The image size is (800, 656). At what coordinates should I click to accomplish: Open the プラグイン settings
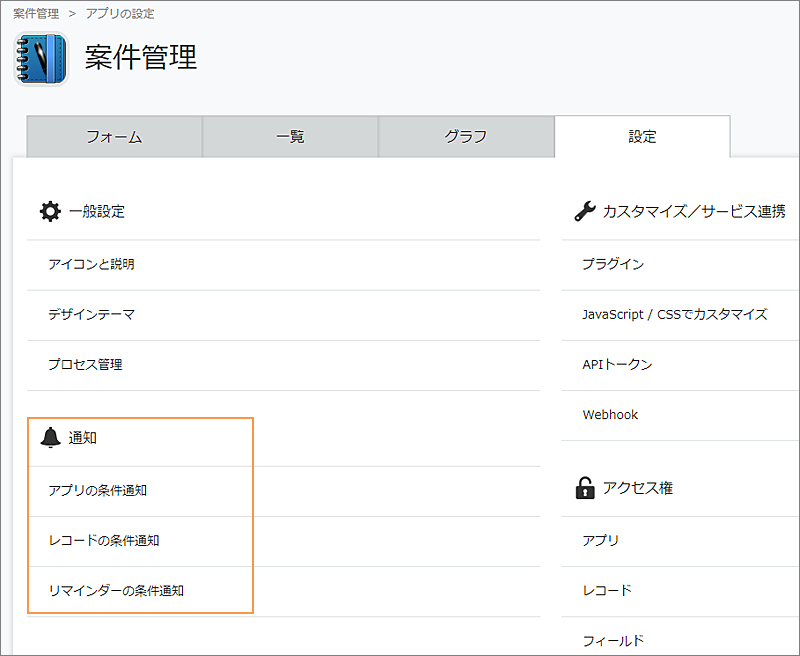coord(611,264)
